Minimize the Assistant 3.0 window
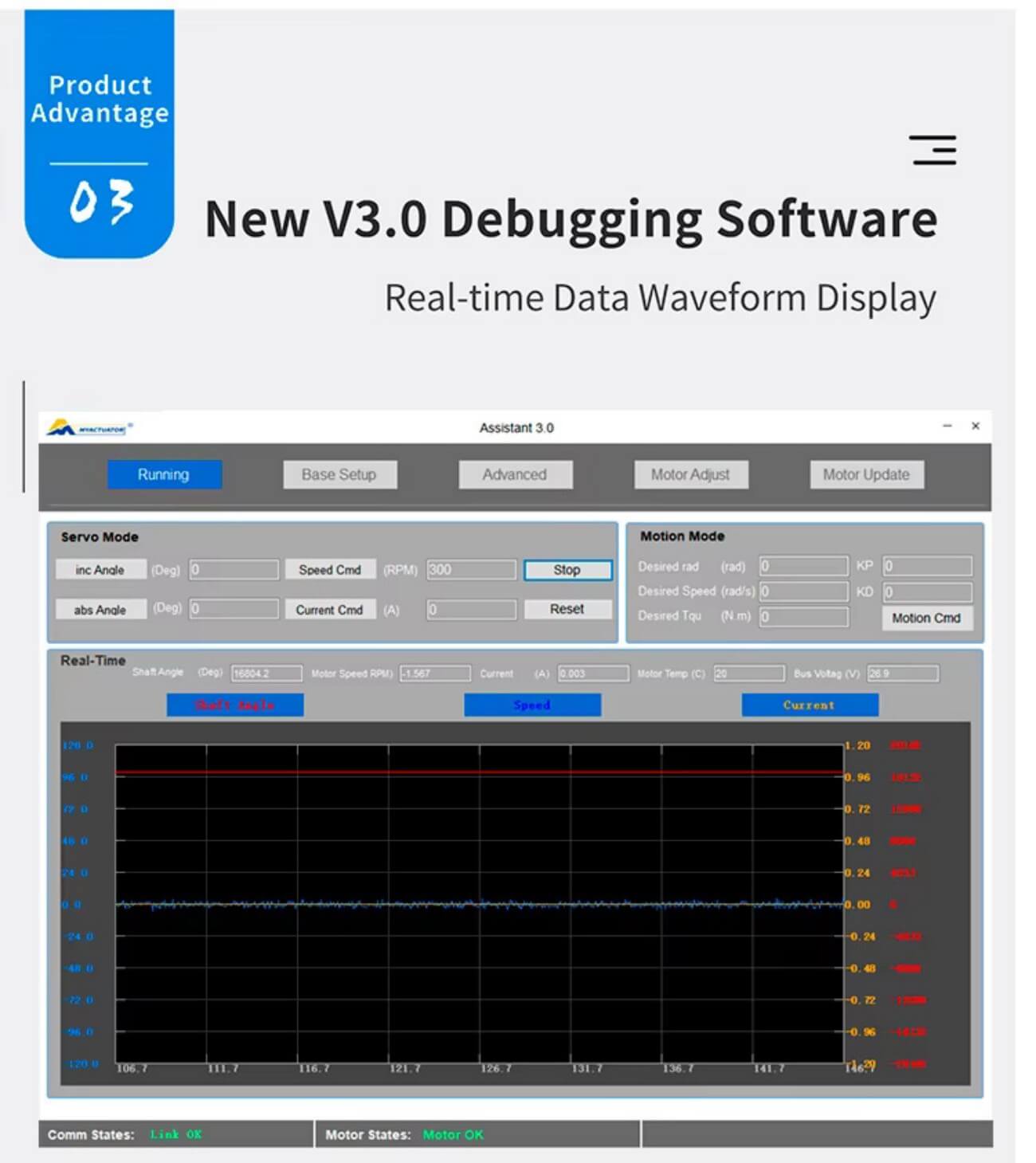The height and width of the screenshot is (1163, 1036). (x=947, y=426)
